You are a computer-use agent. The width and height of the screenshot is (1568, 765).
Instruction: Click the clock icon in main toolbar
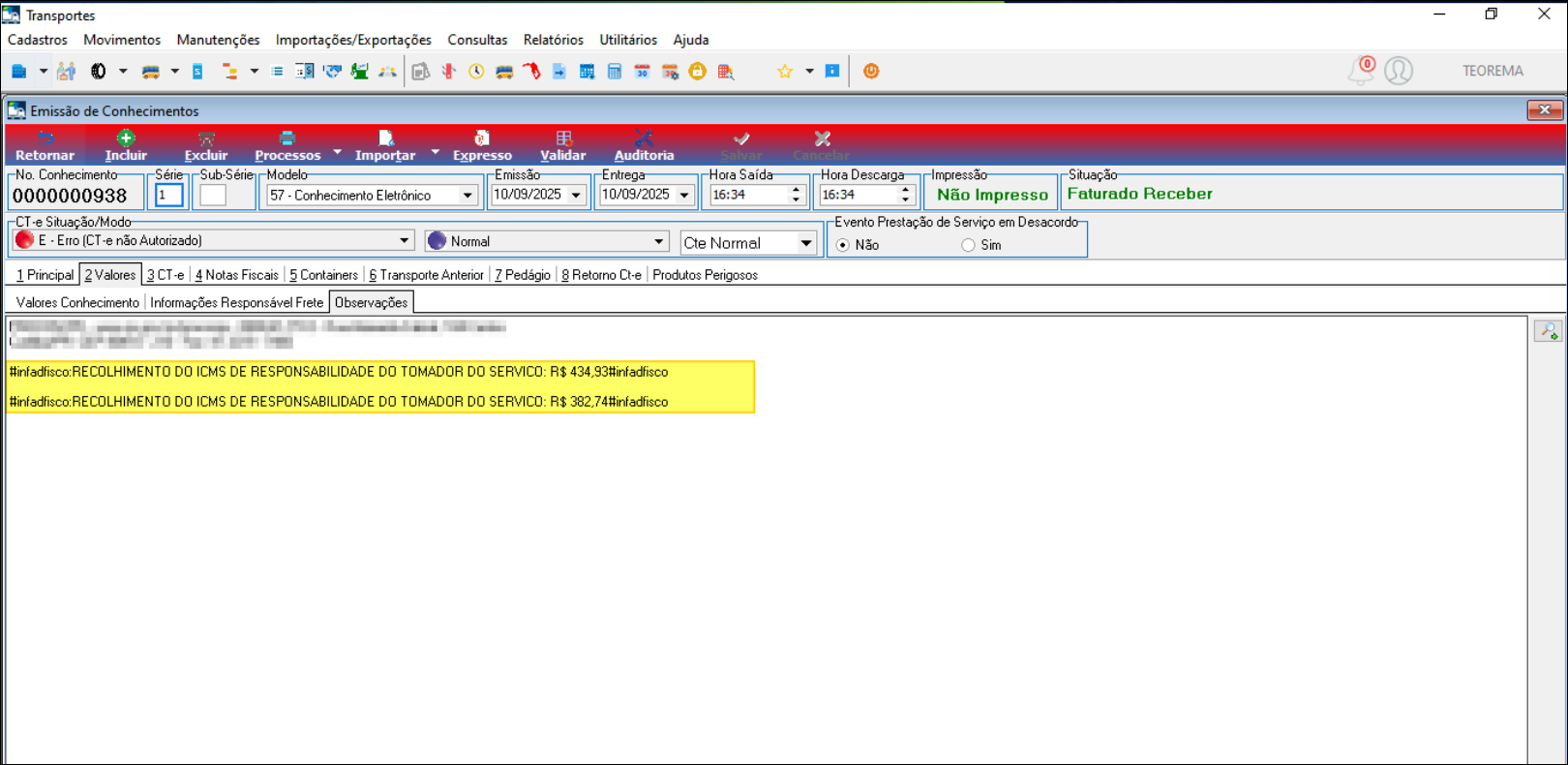coord(476,72)
